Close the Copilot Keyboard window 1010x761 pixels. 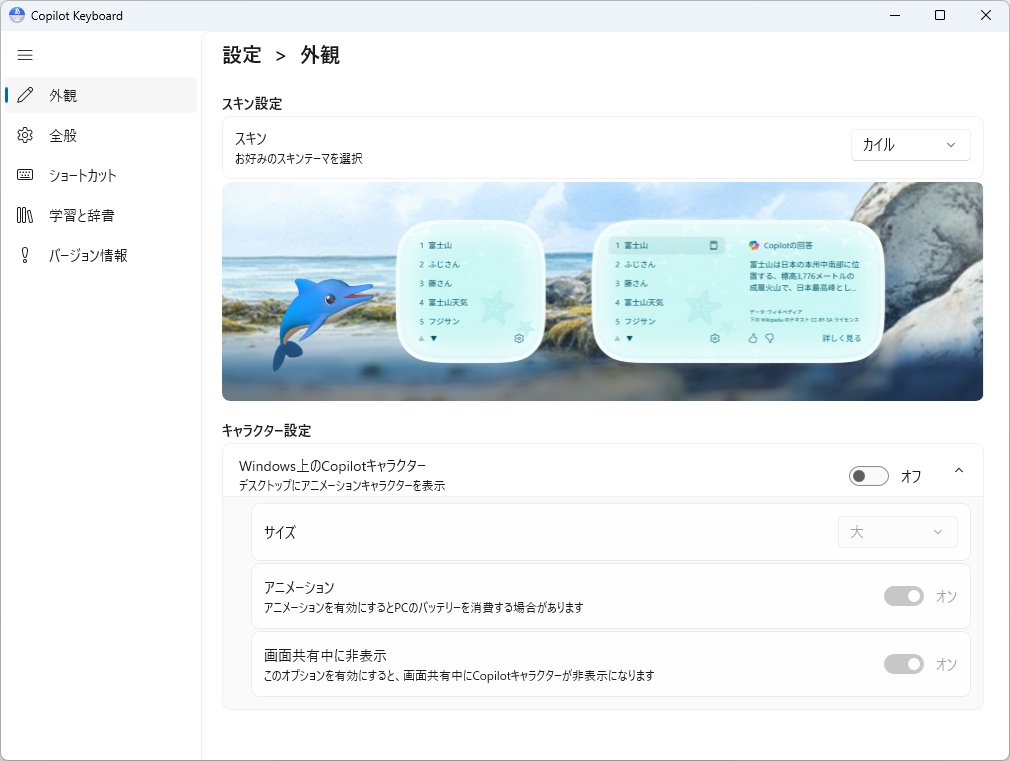pos(986,15)
